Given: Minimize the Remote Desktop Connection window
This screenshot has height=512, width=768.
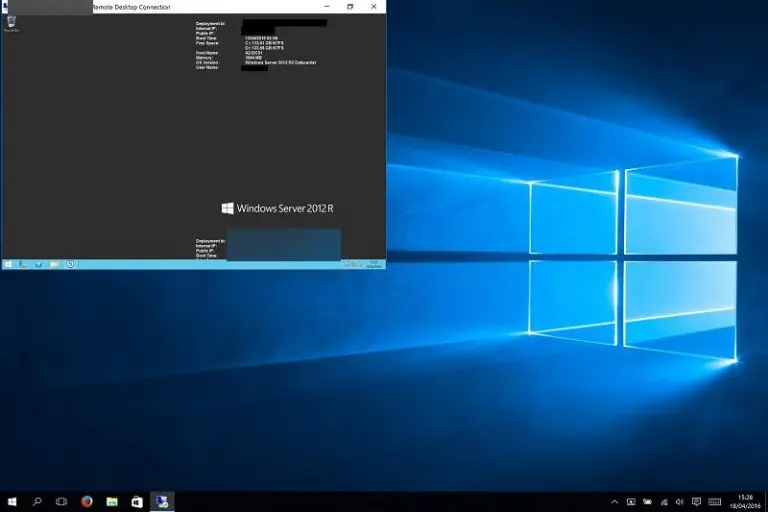Looking at the screenshot, I should click(x=327, y=7).
